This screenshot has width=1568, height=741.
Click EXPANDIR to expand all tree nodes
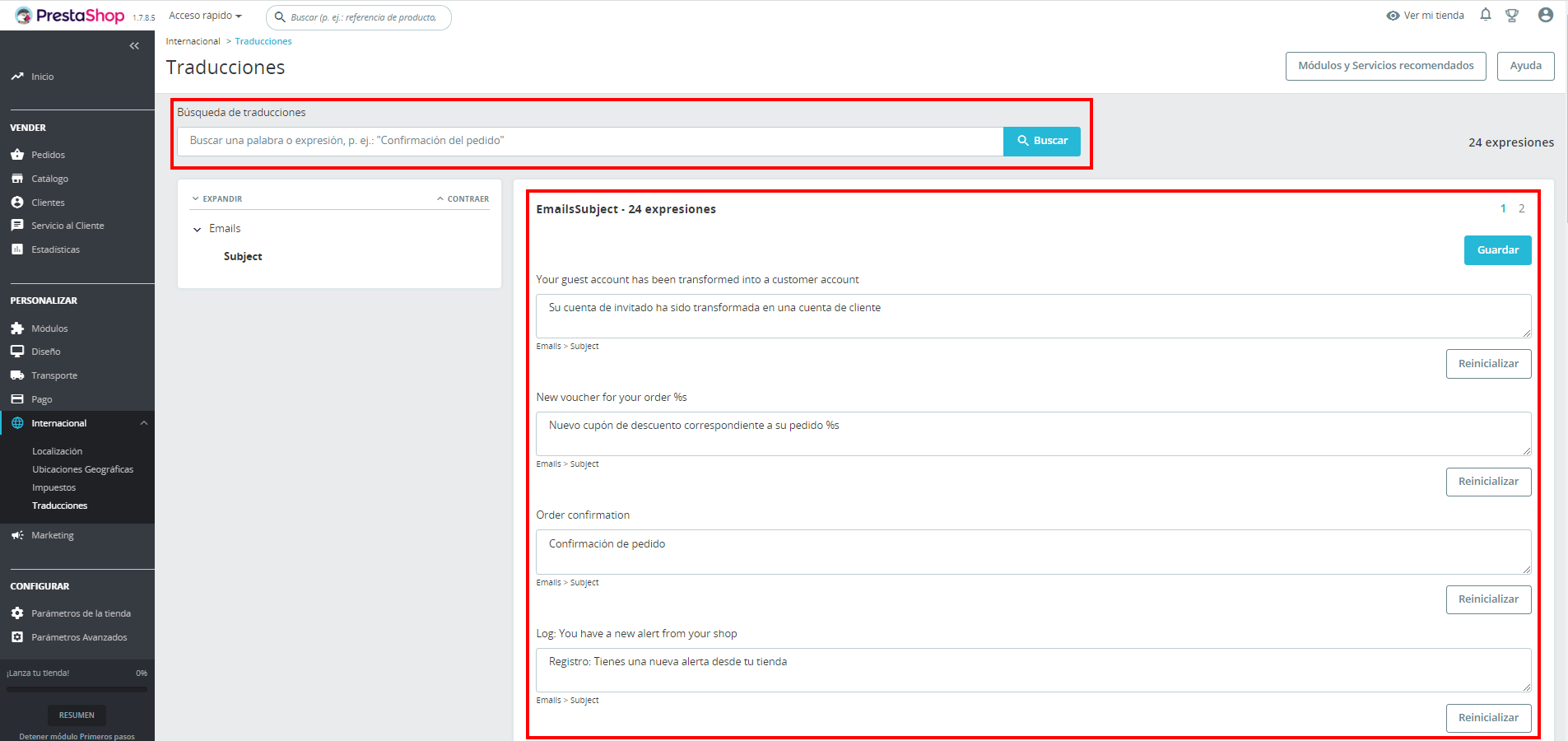coord(217,199)
